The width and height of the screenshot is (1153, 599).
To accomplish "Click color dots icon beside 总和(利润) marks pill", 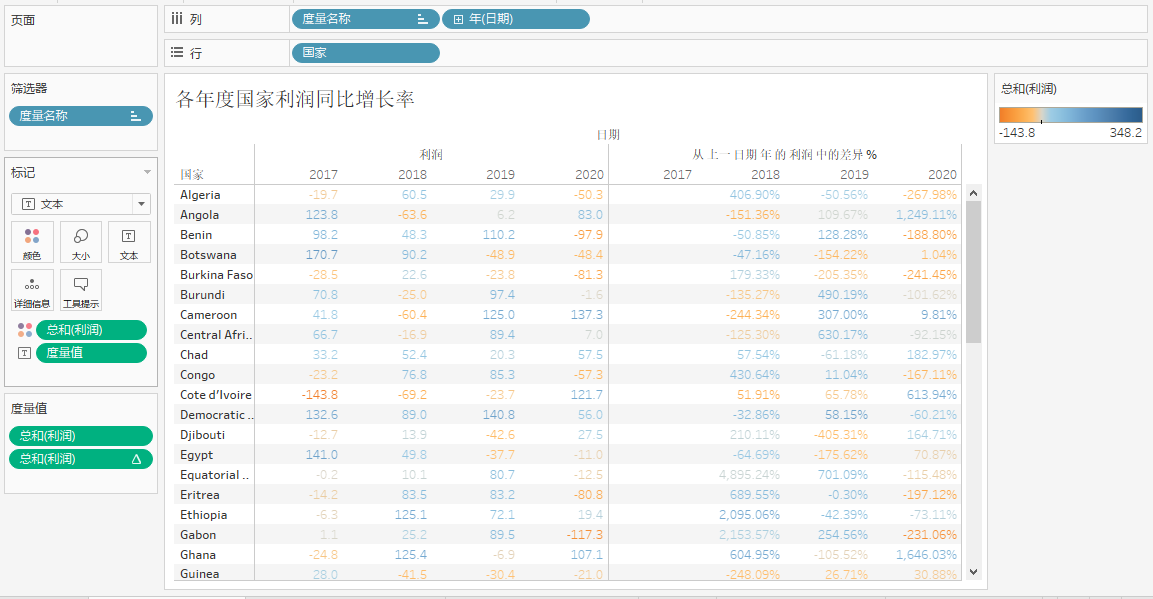I will tap(25, 331).
